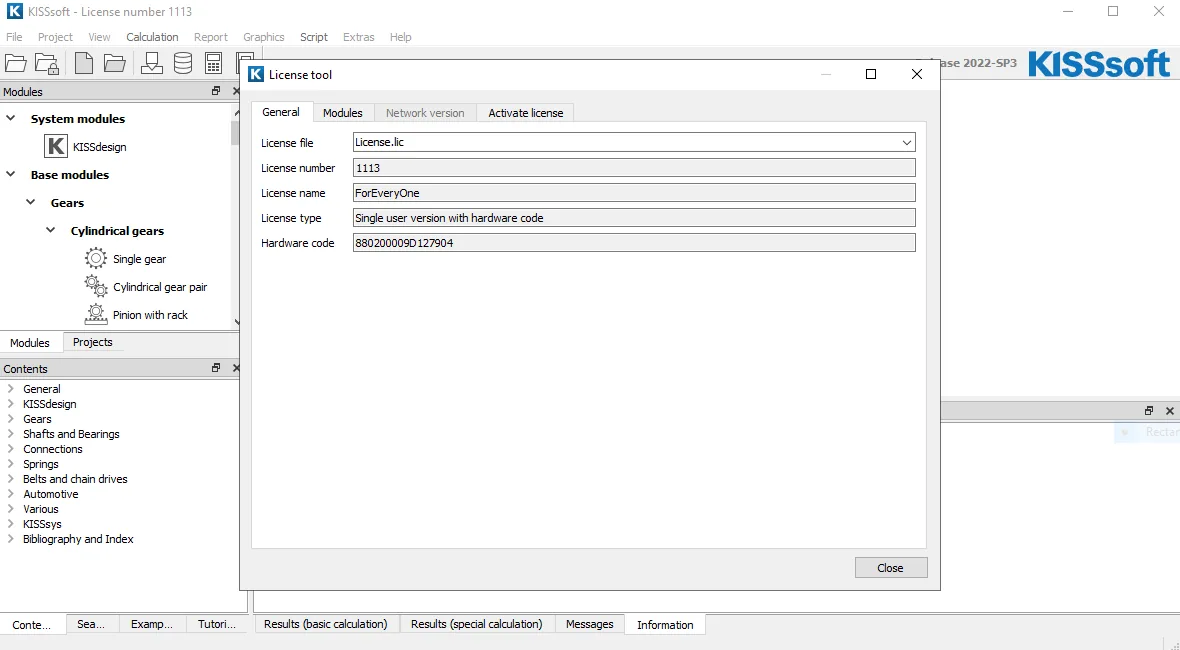Click the open project folder toolbar icon
Screen dimensions: 1180x650
click(x=16, y=63)
